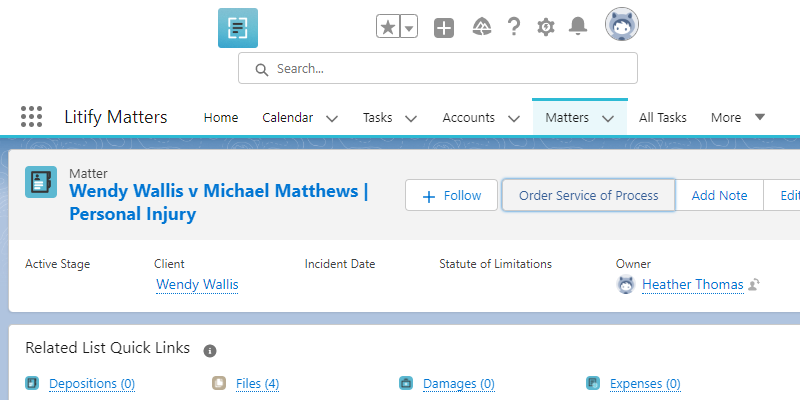
Task: Go to the Home tab
Action: click(221, 117)
